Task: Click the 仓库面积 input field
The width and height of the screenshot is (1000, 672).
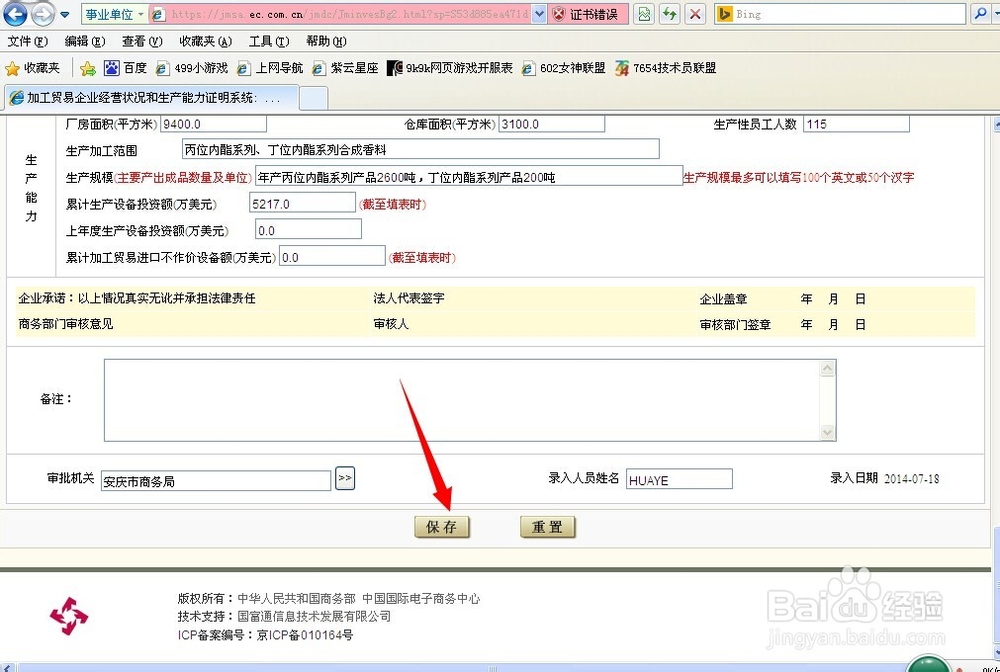Action: click(551, 124)
